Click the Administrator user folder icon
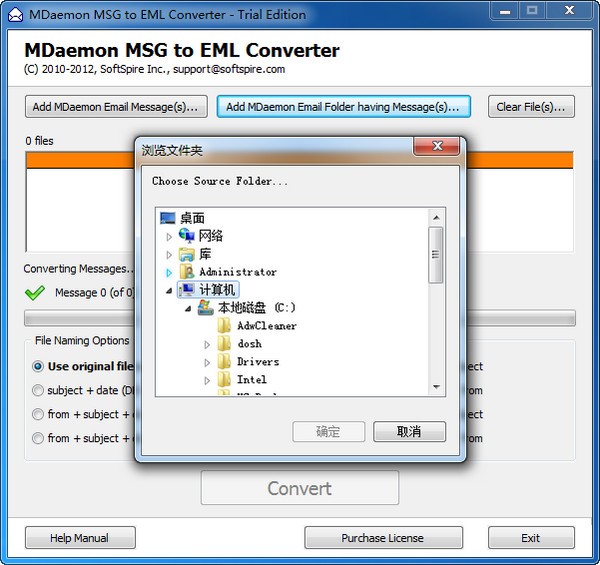This screenshot has height=565, width=600. (x=187, y=272)
